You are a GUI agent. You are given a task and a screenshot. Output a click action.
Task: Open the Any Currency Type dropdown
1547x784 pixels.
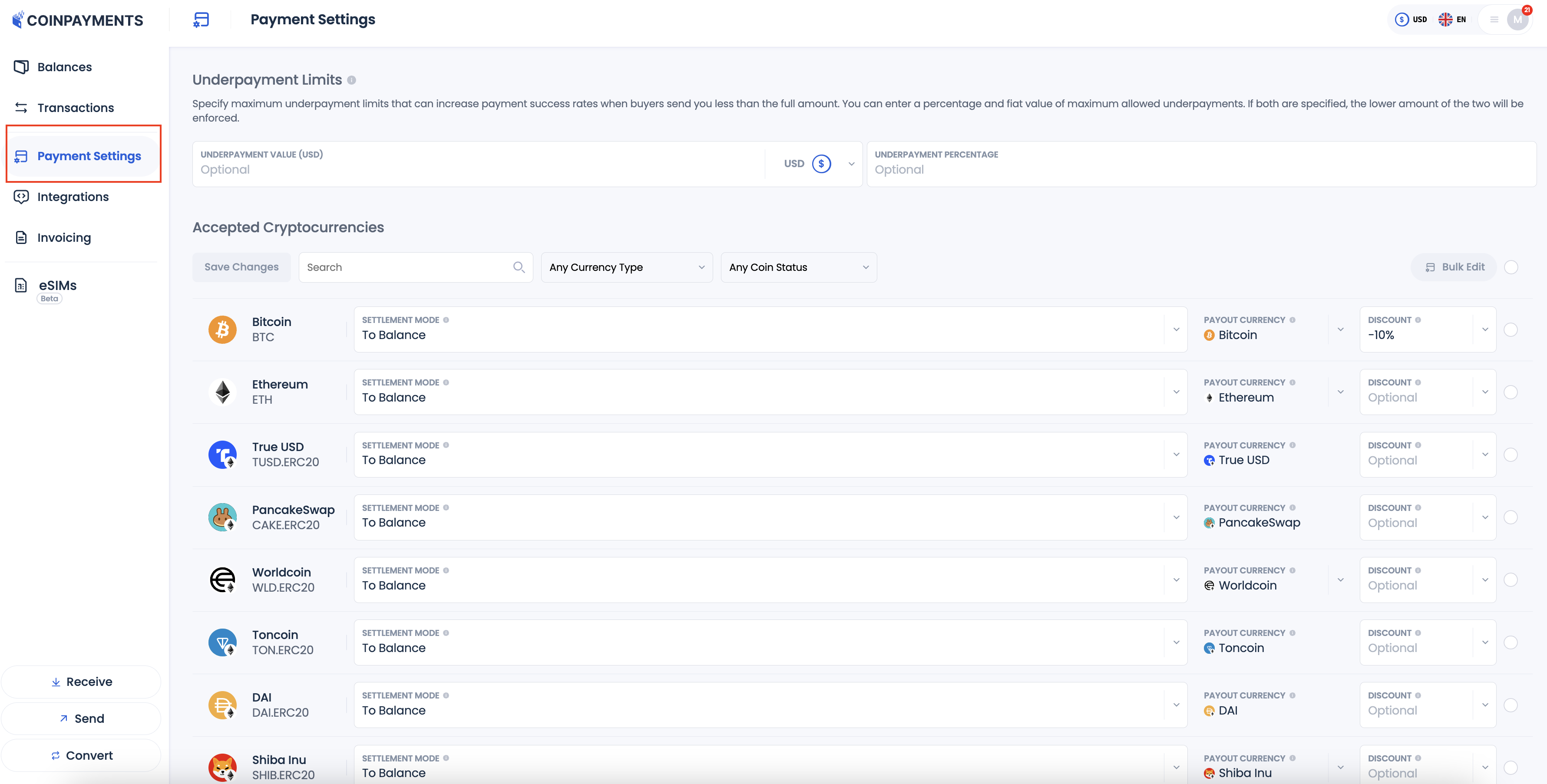coord(626,267)
